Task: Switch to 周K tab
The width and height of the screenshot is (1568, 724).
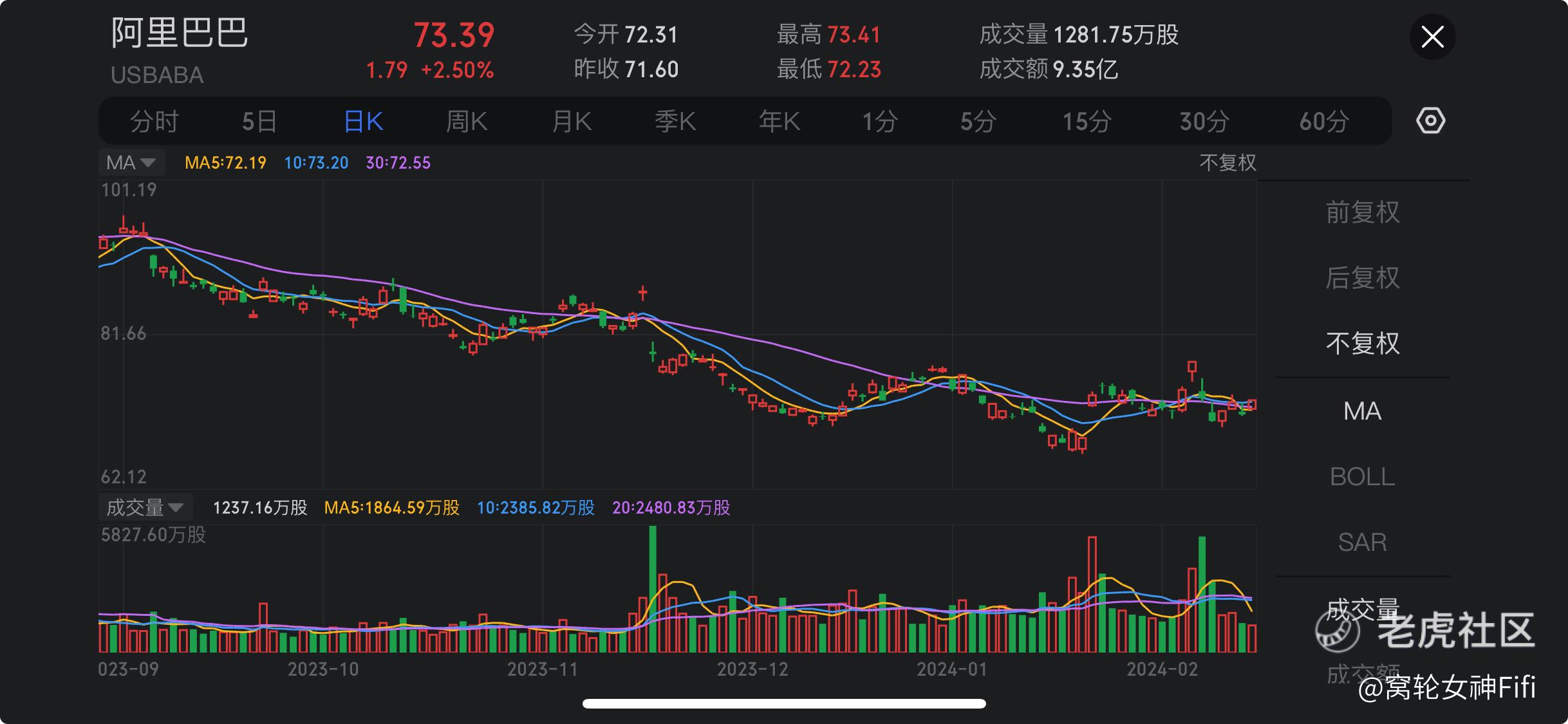Action: pyautogui.click(x=467, y=121)
